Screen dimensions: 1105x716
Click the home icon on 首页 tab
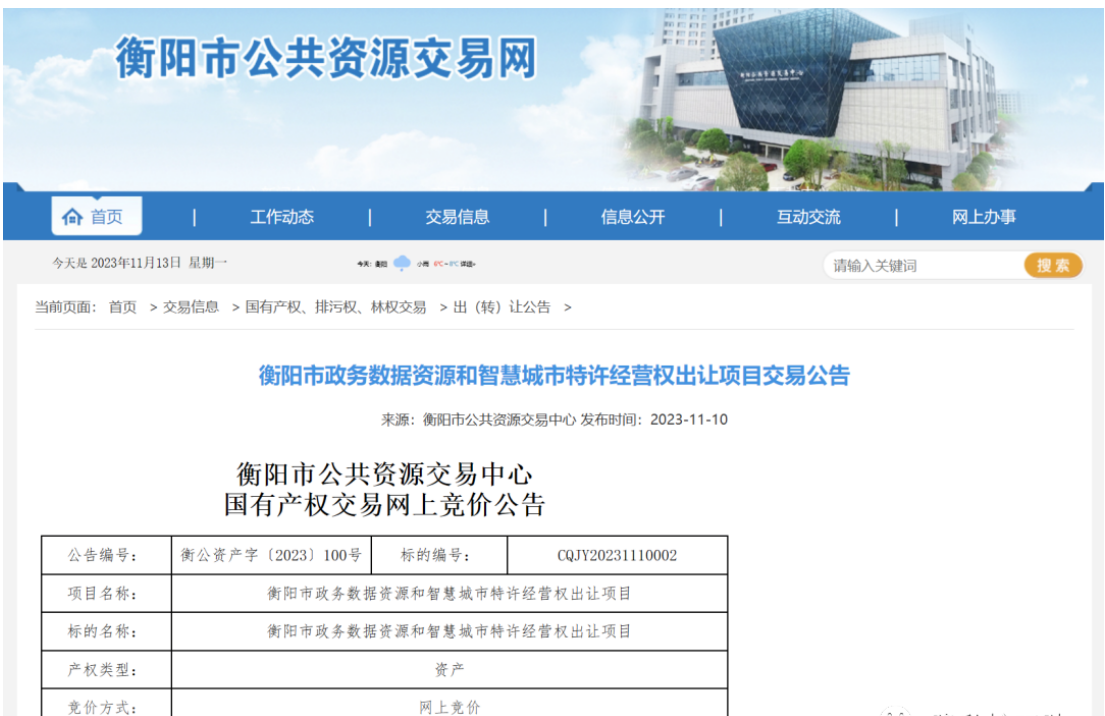pyautogui.click(x=72, y=217)
